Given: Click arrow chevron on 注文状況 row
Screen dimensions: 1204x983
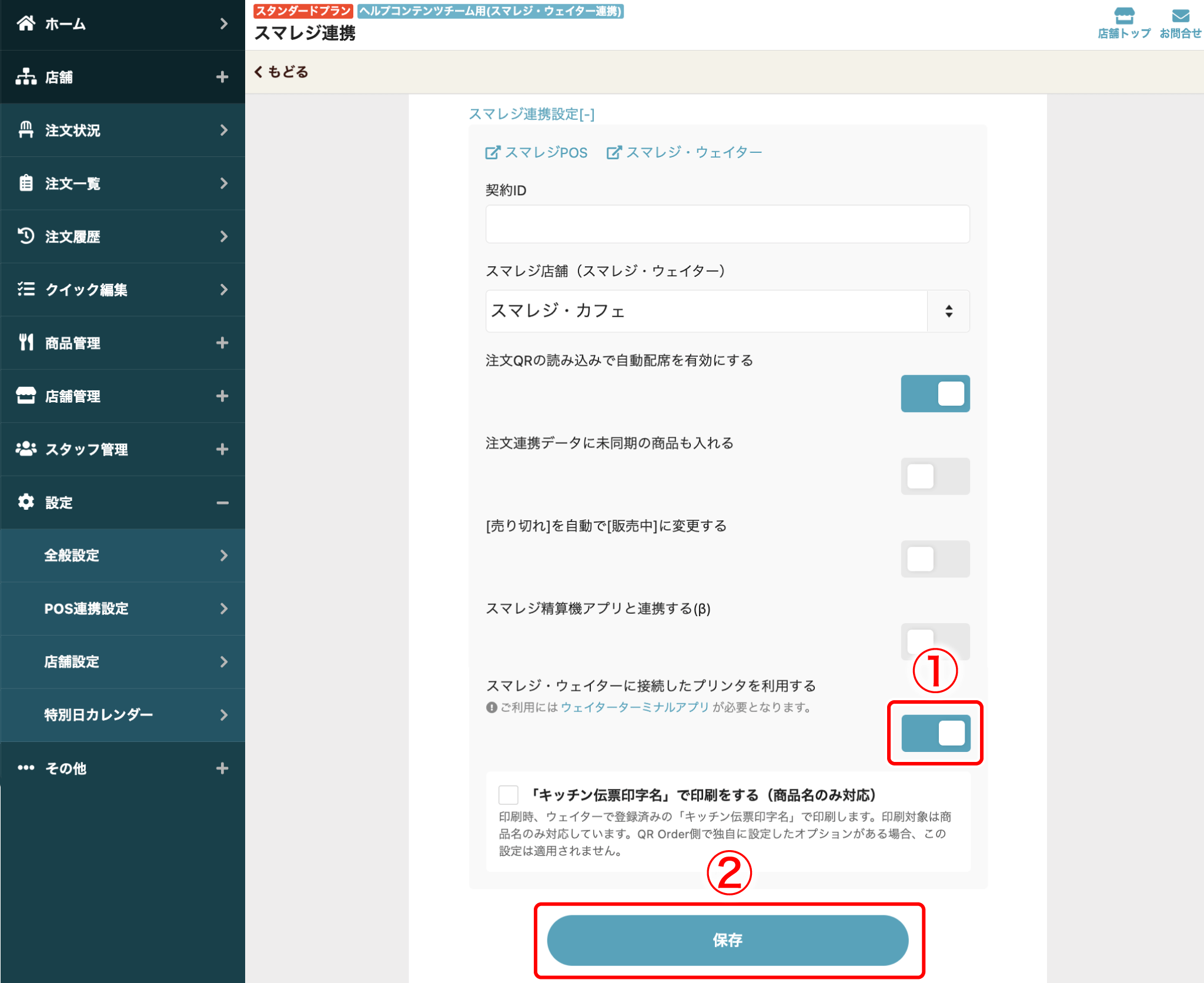Looking at the screenshot, I should [223, 130].
